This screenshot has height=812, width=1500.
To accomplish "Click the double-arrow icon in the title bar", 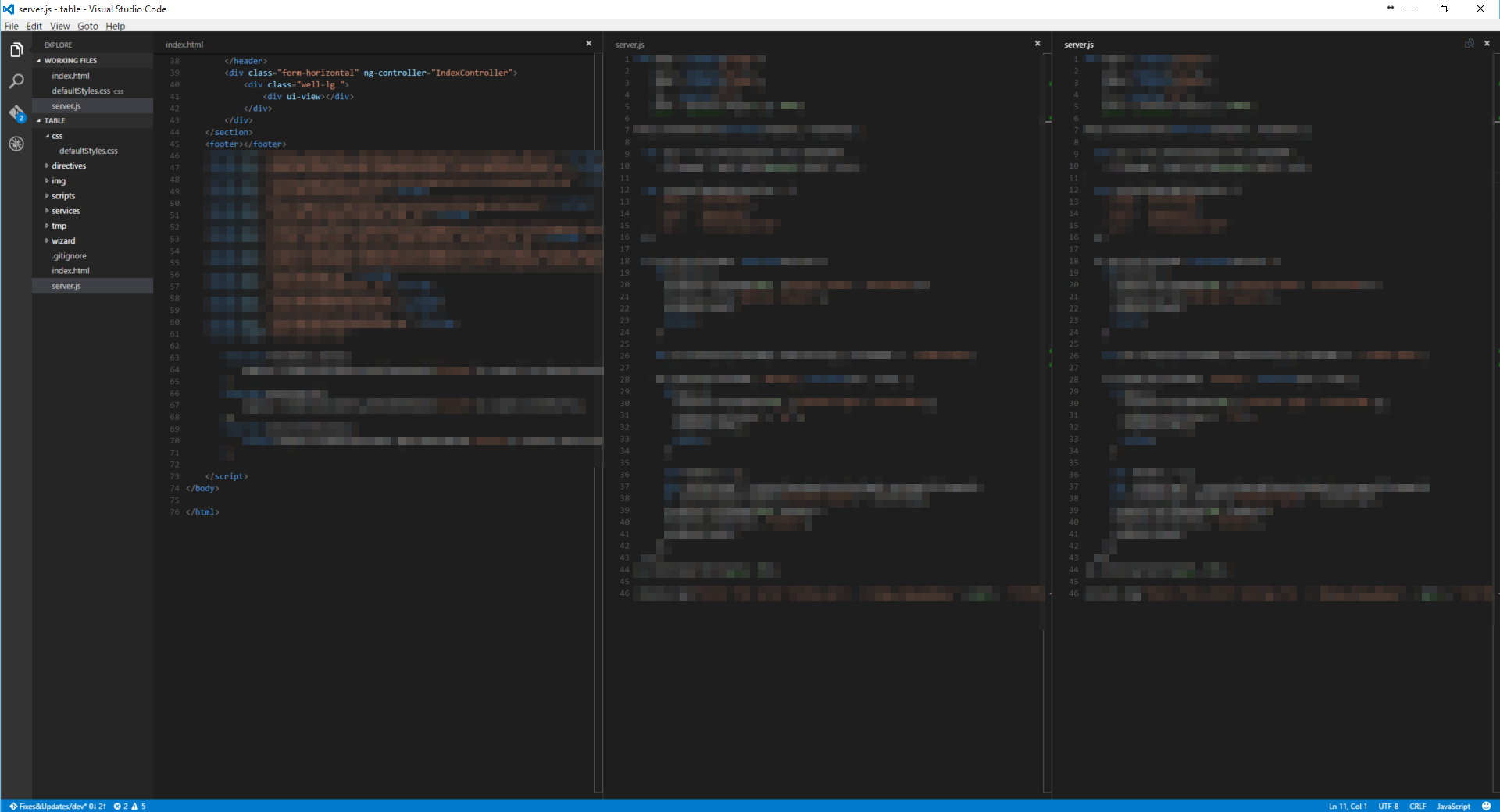I will tap(1391, 8).
